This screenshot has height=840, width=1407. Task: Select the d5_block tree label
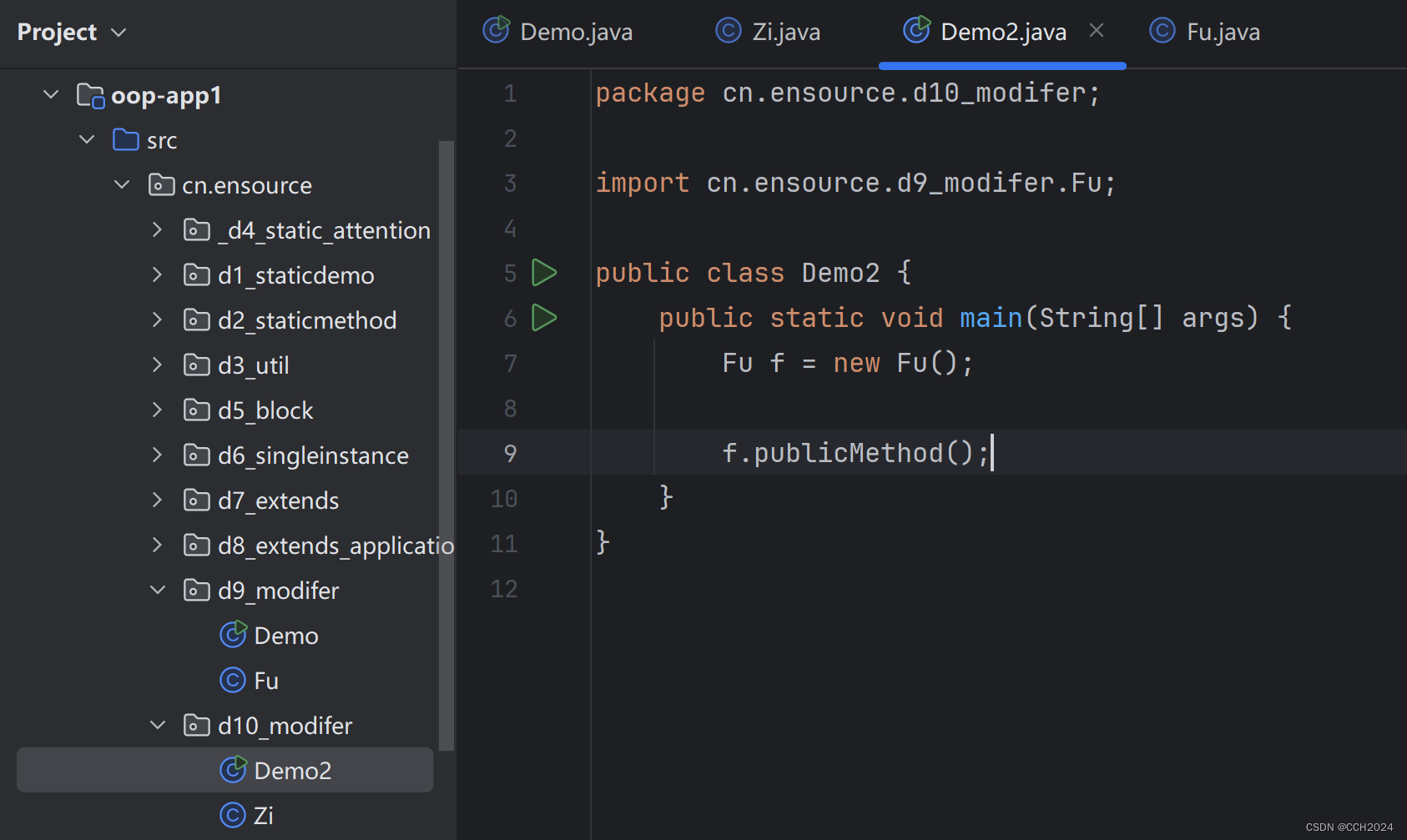tap(265, 410)
